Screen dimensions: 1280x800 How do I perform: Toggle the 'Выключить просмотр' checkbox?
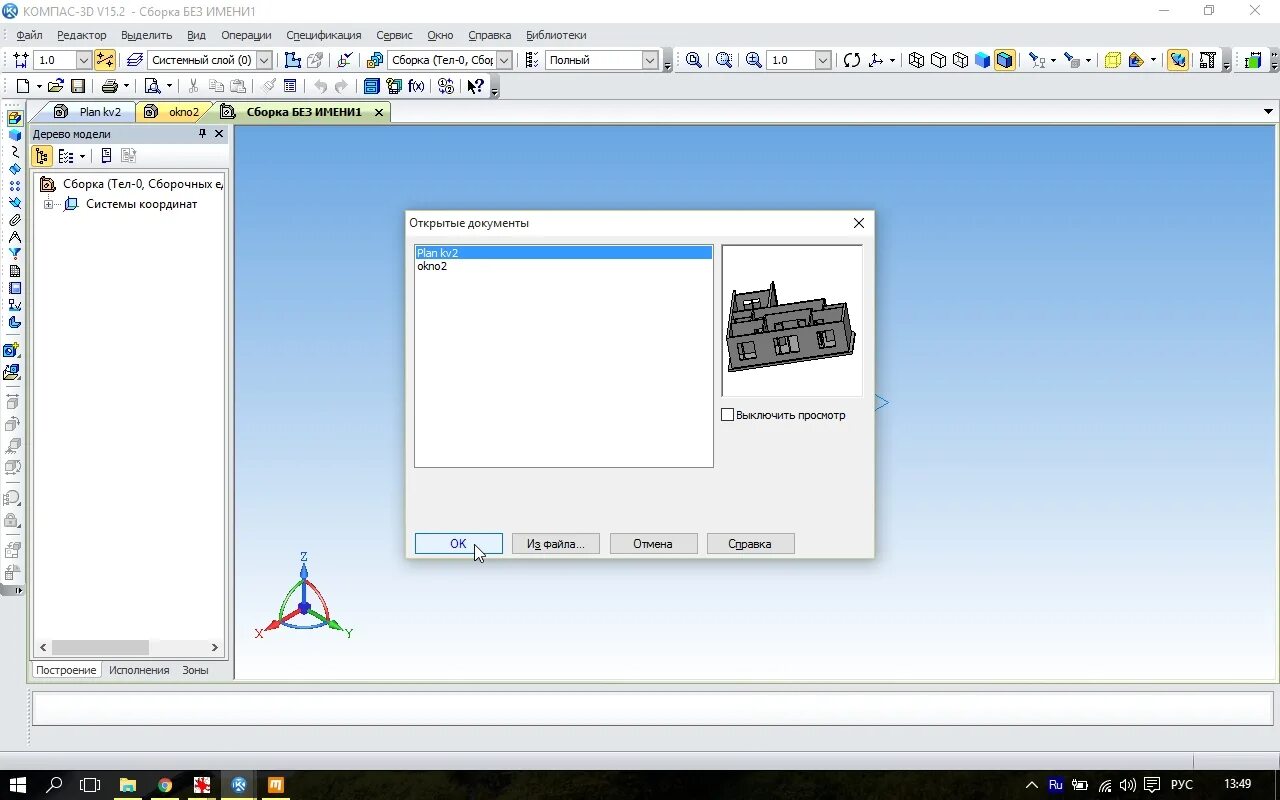tap(727, 415)
